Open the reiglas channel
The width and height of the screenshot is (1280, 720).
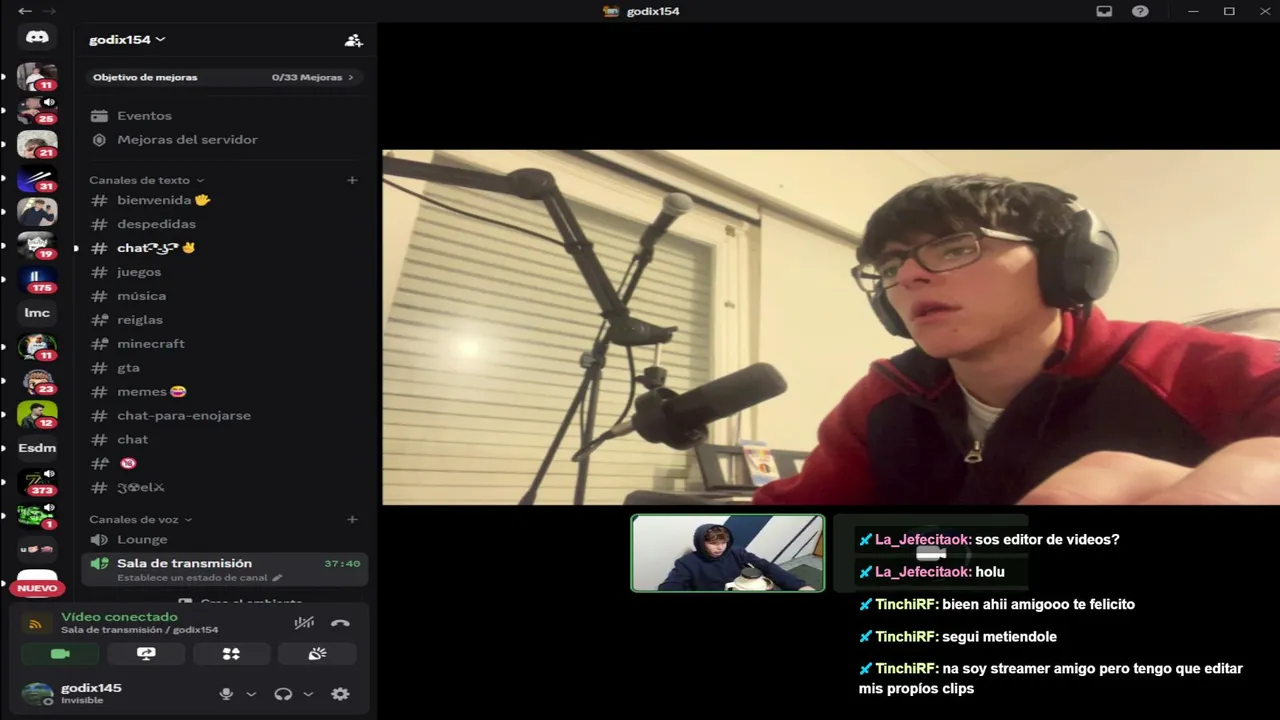pos(224,320)
